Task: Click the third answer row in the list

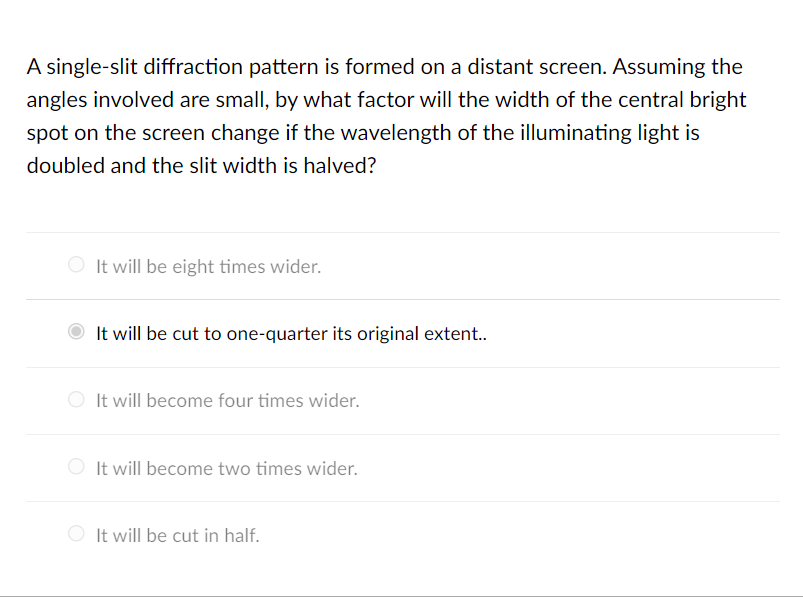Action: pos(400,400)
